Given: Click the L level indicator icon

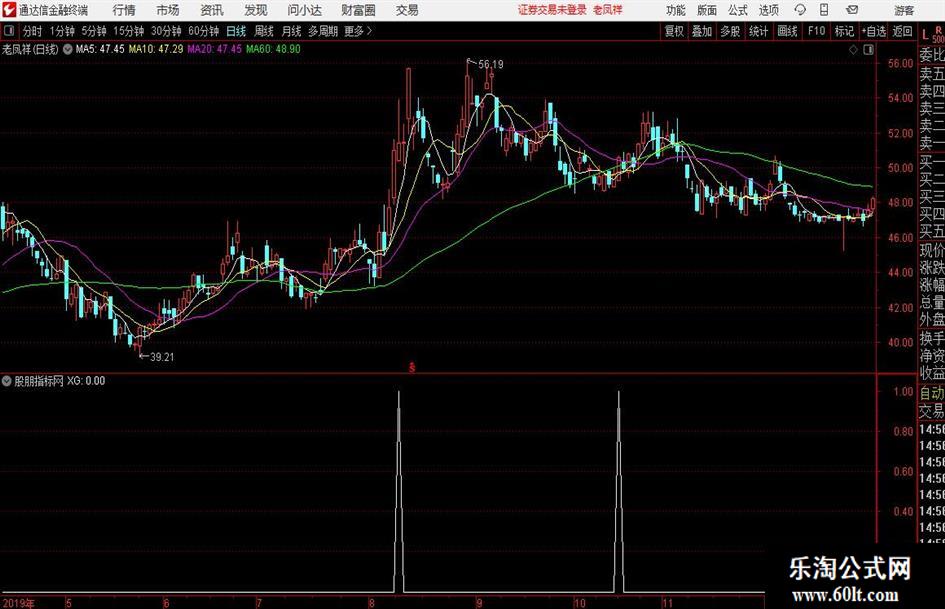Looking at the screenshot, I should [x=925, y=35].
